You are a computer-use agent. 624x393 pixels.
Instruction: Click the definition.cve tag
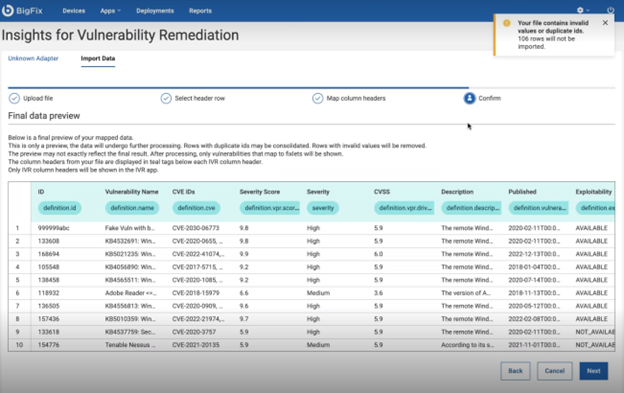[x=196, y=208]
